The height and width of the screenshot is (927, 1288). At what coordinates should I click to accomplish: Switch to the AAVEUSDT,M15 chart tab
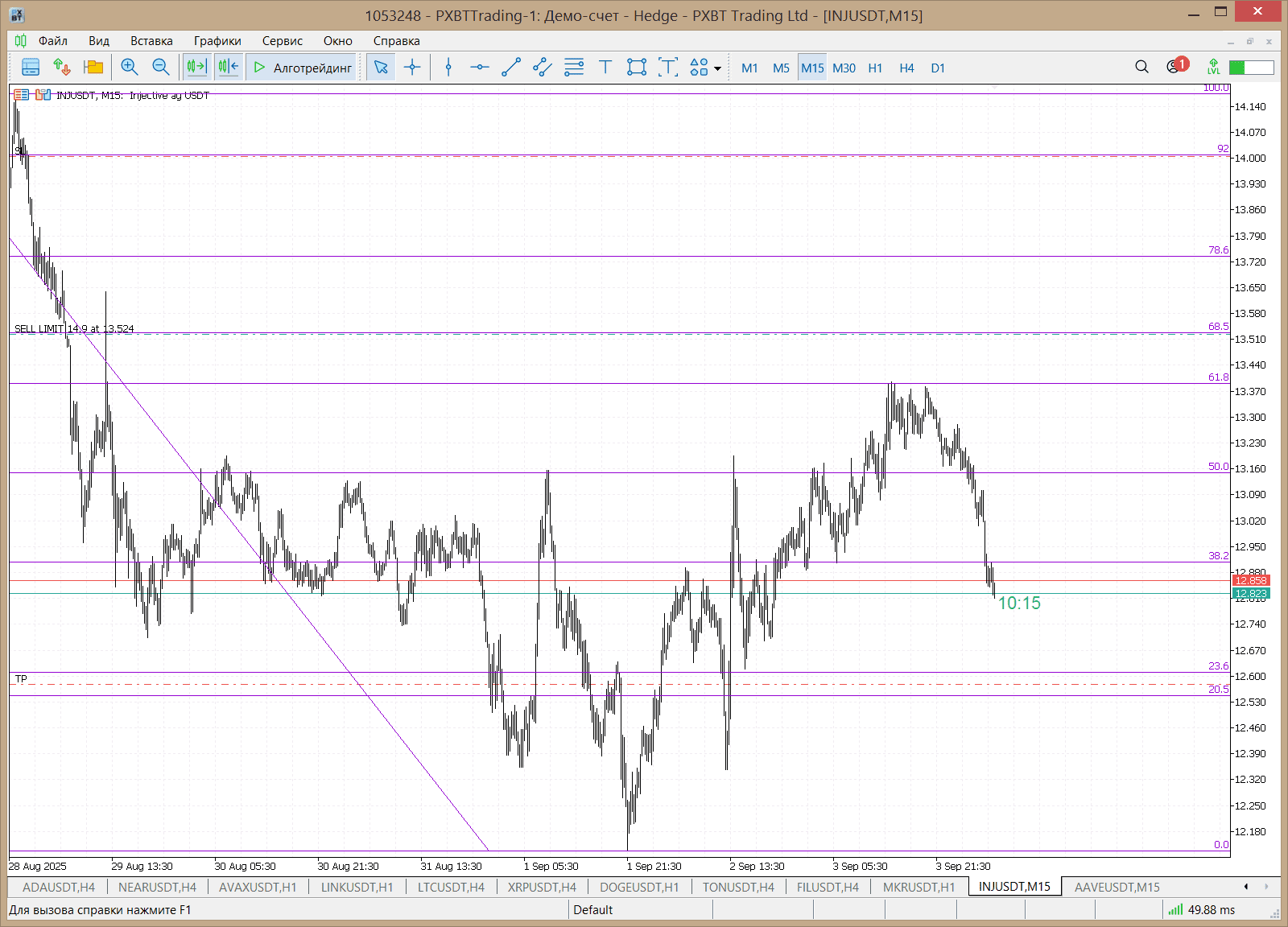[1117, 887]
